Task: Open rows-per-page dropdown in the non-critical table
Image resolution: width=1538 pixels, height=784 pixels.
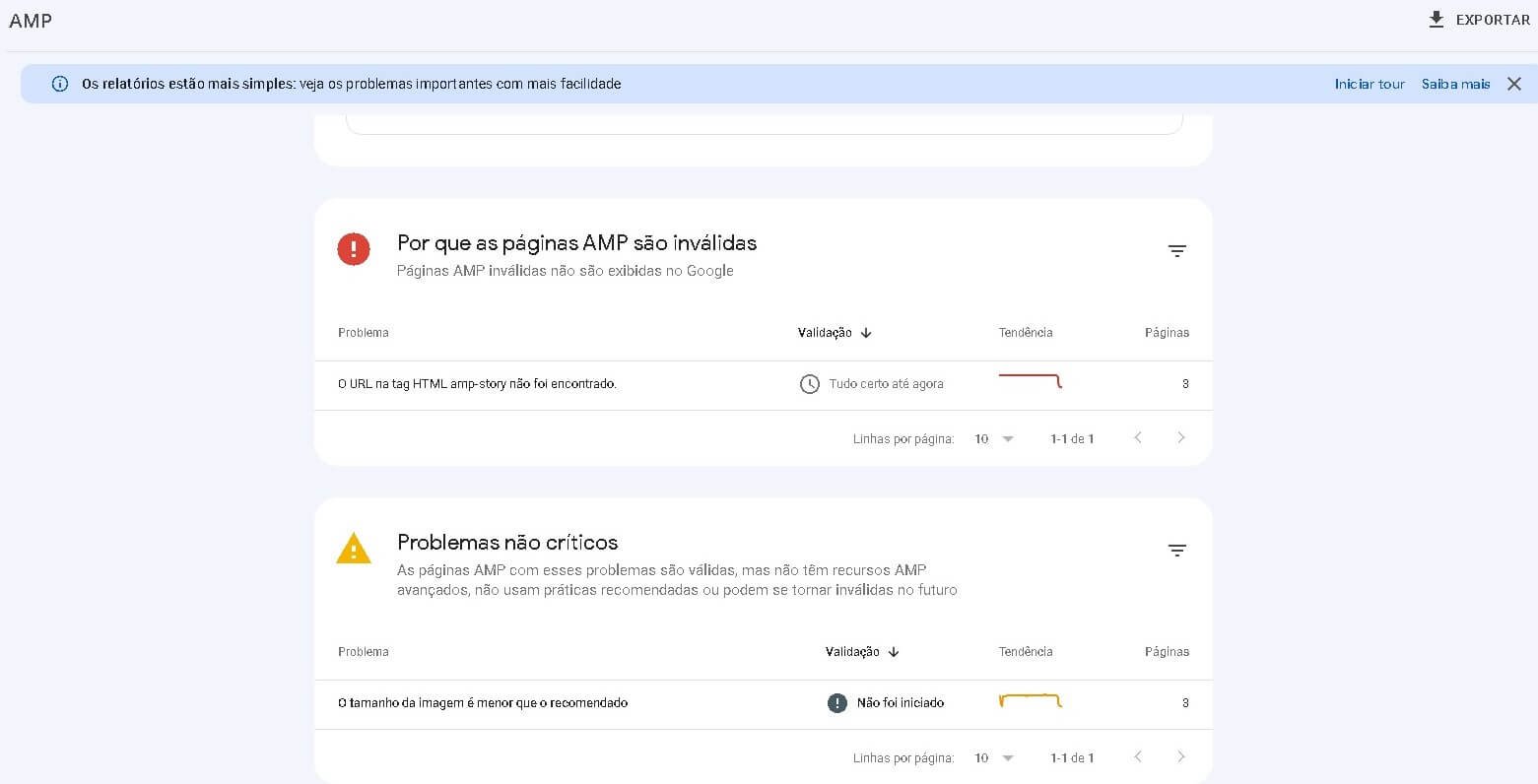Action: pos(994,758)
